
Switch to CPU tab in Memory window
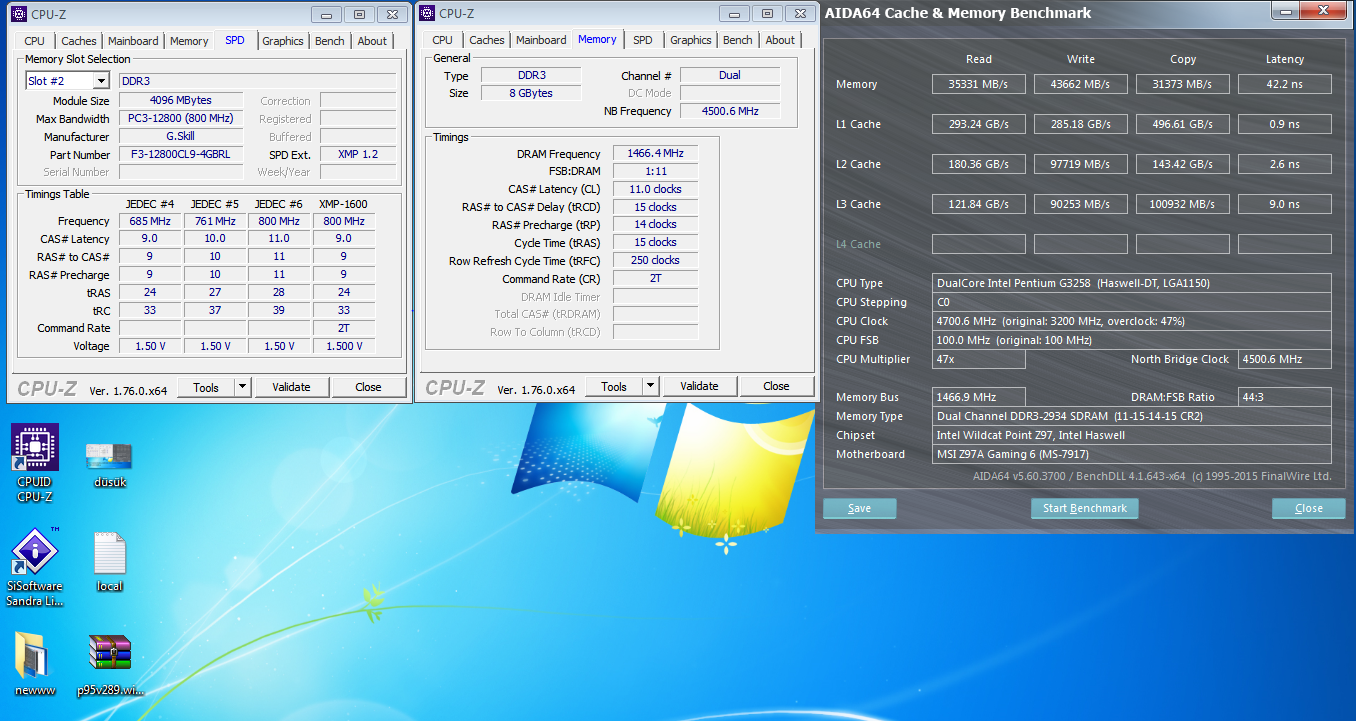(x=443, y=40)
